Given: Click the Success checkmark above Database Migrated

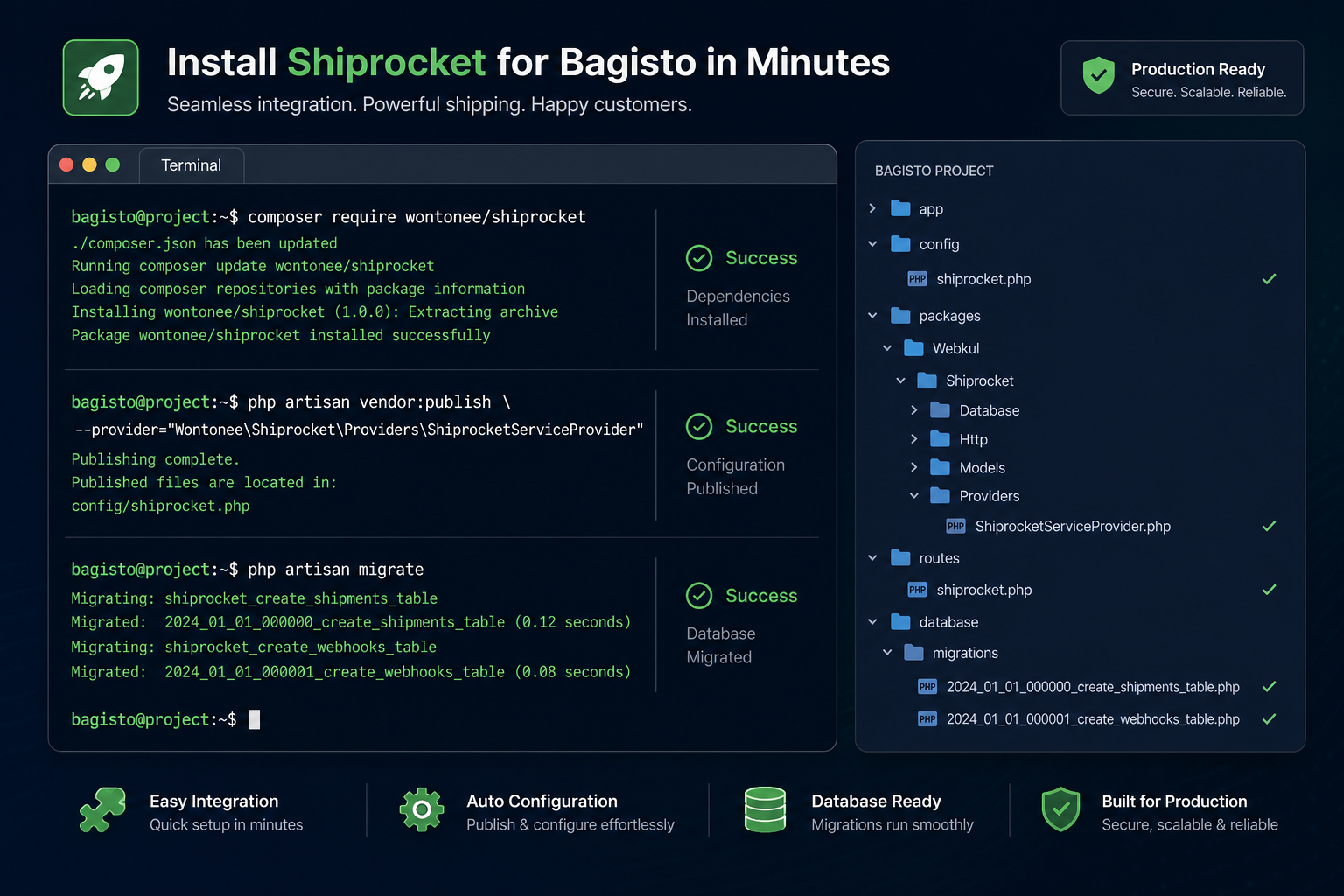Looking at the screenshot, I should click(699, 595).
